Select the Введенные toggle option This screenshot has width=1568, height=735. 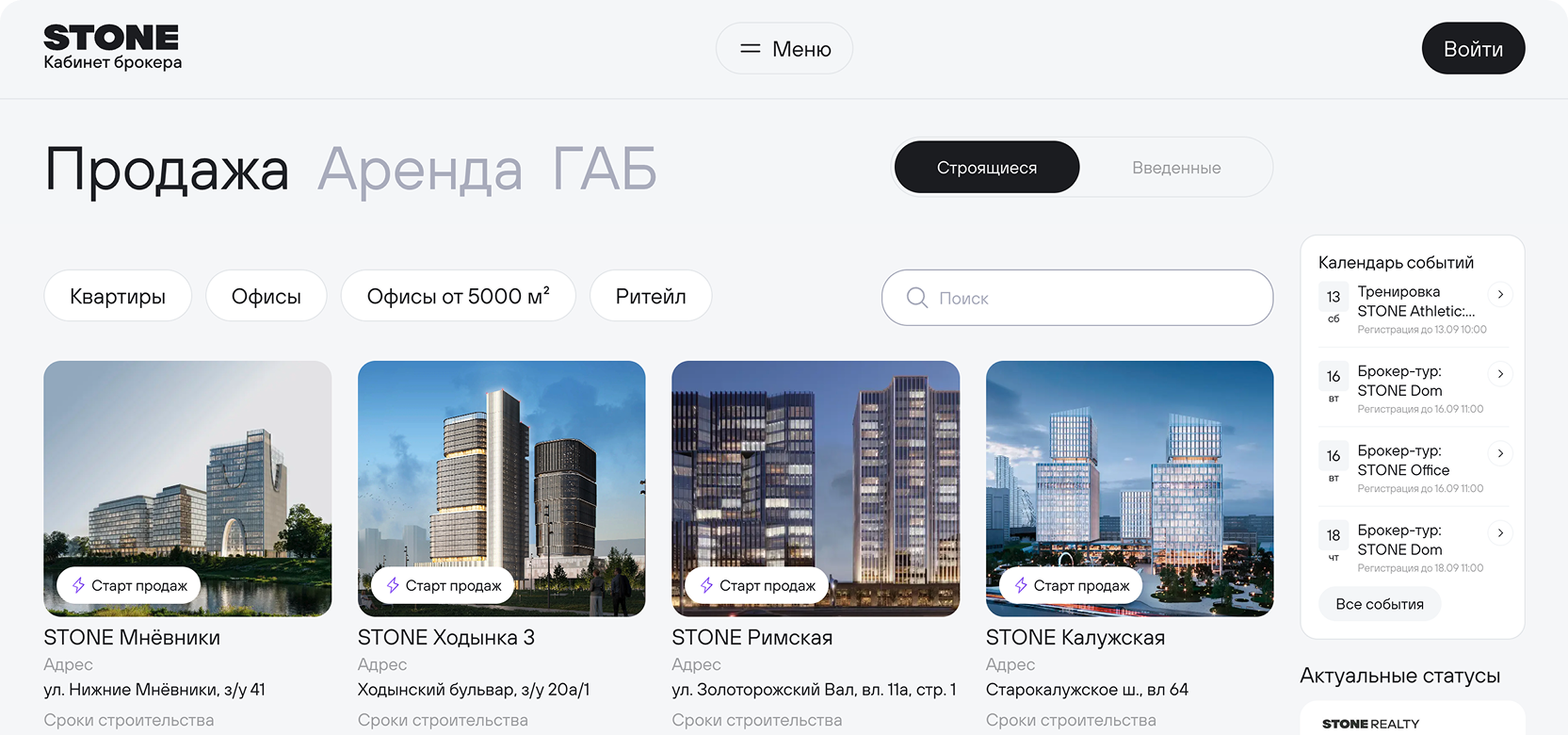tap(1176, 167)
